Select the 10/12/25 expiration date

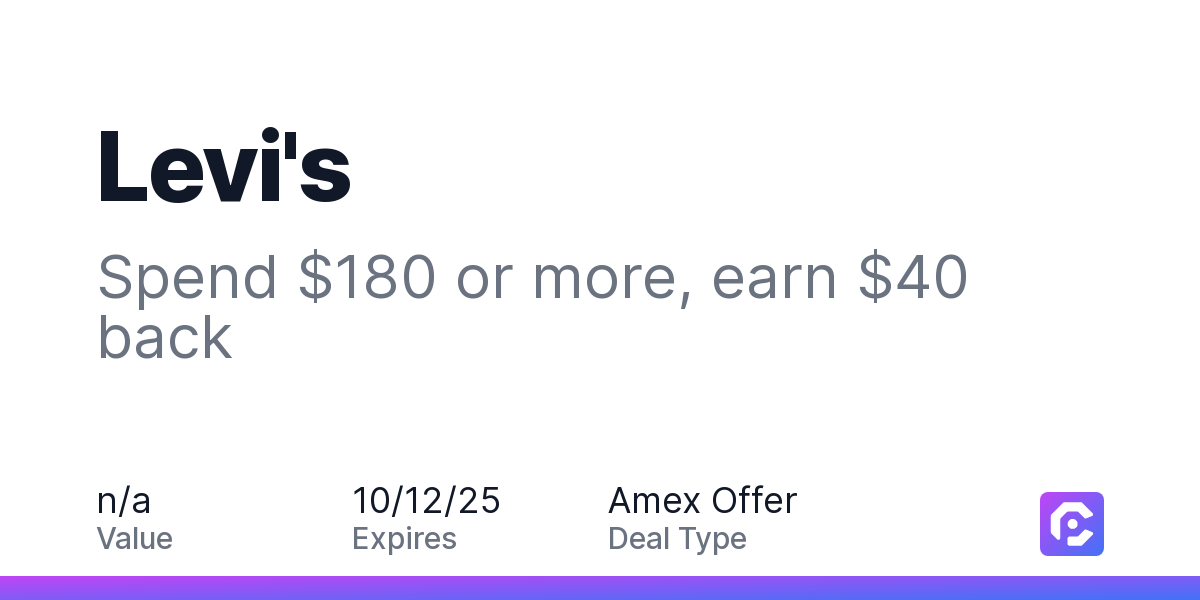click(426, 500)
